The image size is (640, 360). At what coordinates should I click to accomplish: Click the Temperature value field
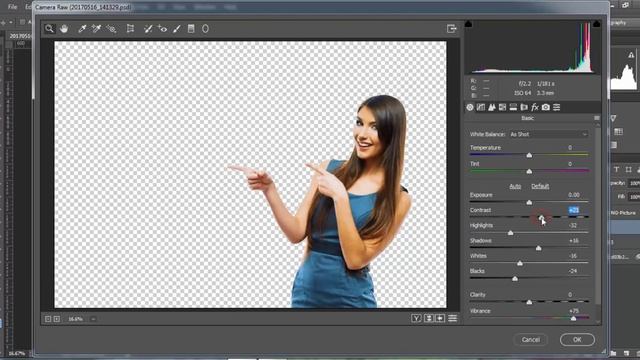570,148
